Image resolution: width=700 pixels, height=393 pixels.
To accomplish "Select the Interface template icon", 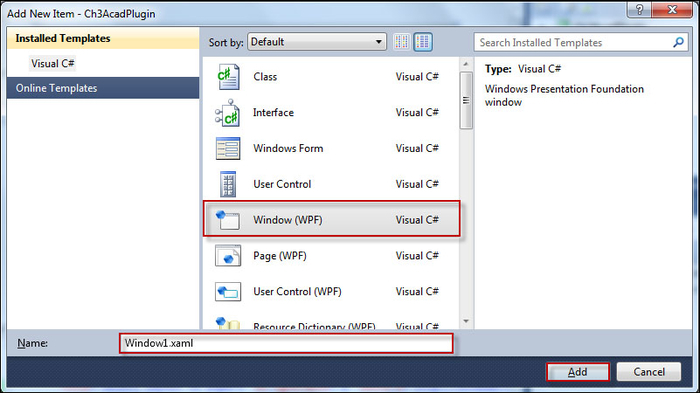I will pos(228,113).
